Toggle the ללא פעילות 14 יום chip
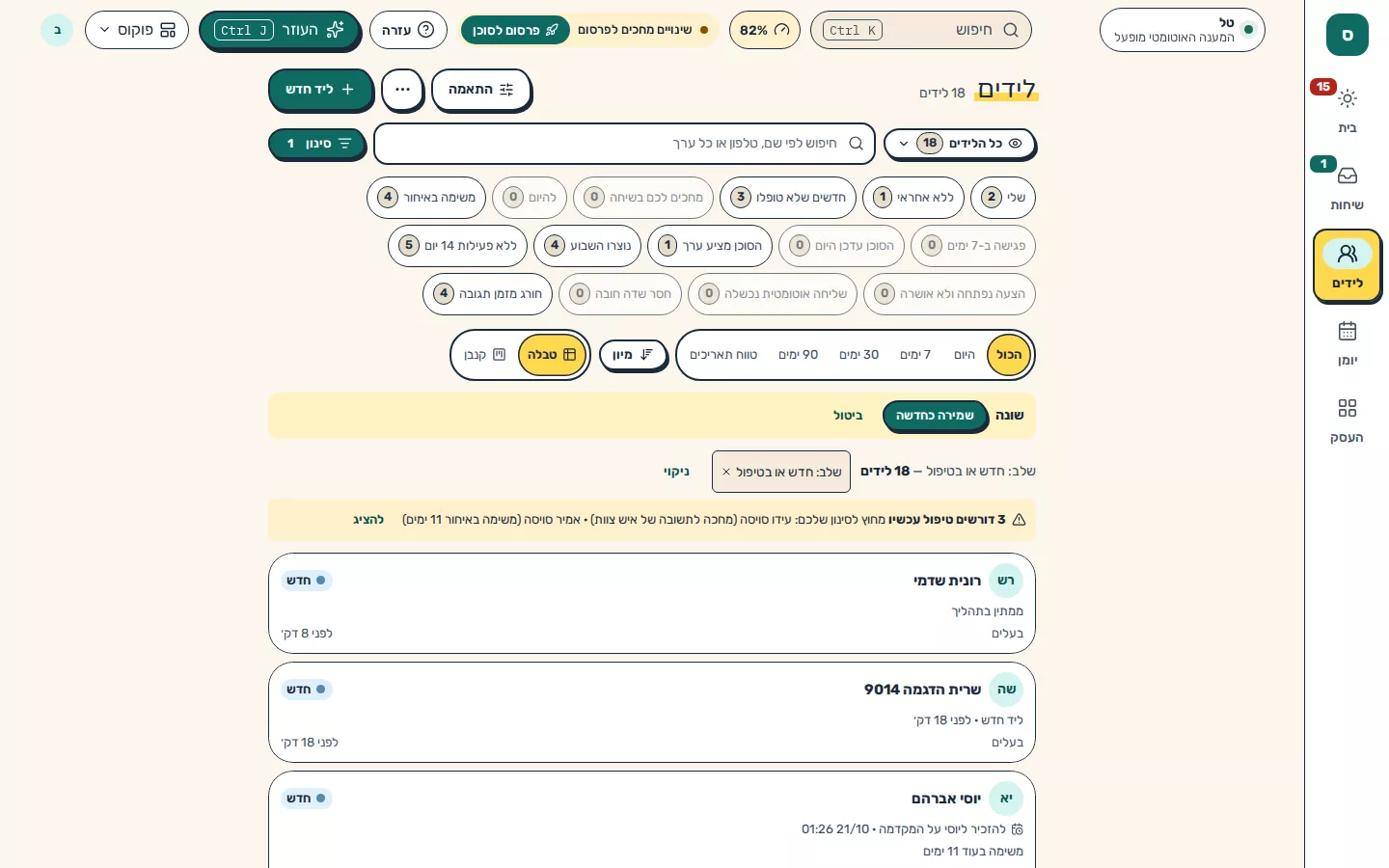This screenshot has width=1389, height=868. pos(457,246)
